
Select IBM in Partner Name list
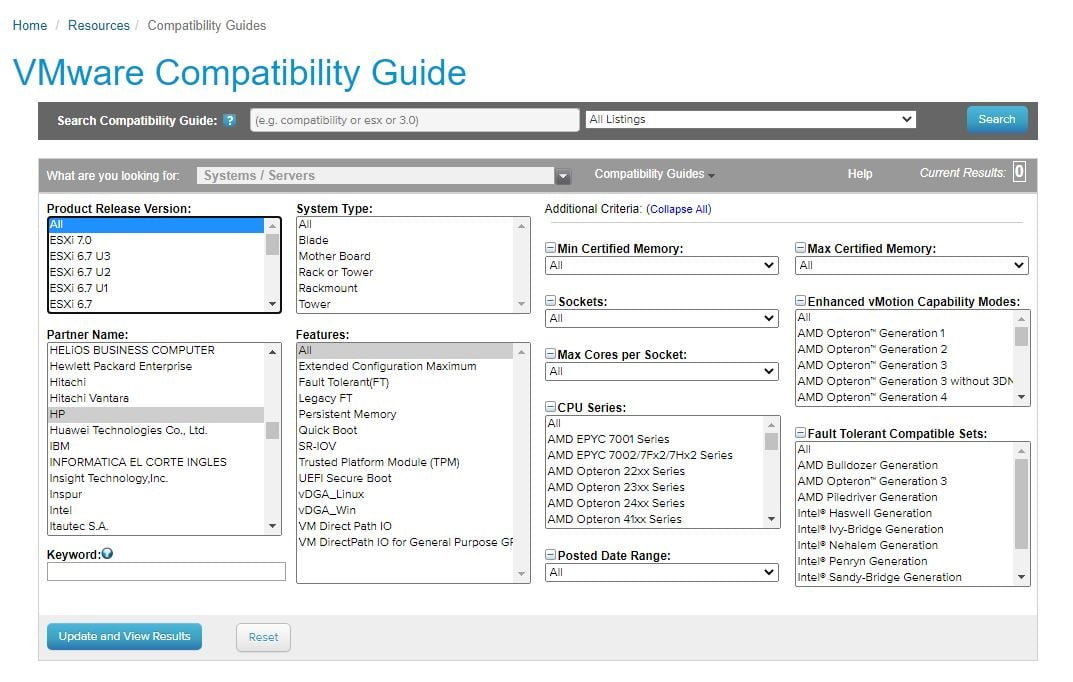click(156, 446)
